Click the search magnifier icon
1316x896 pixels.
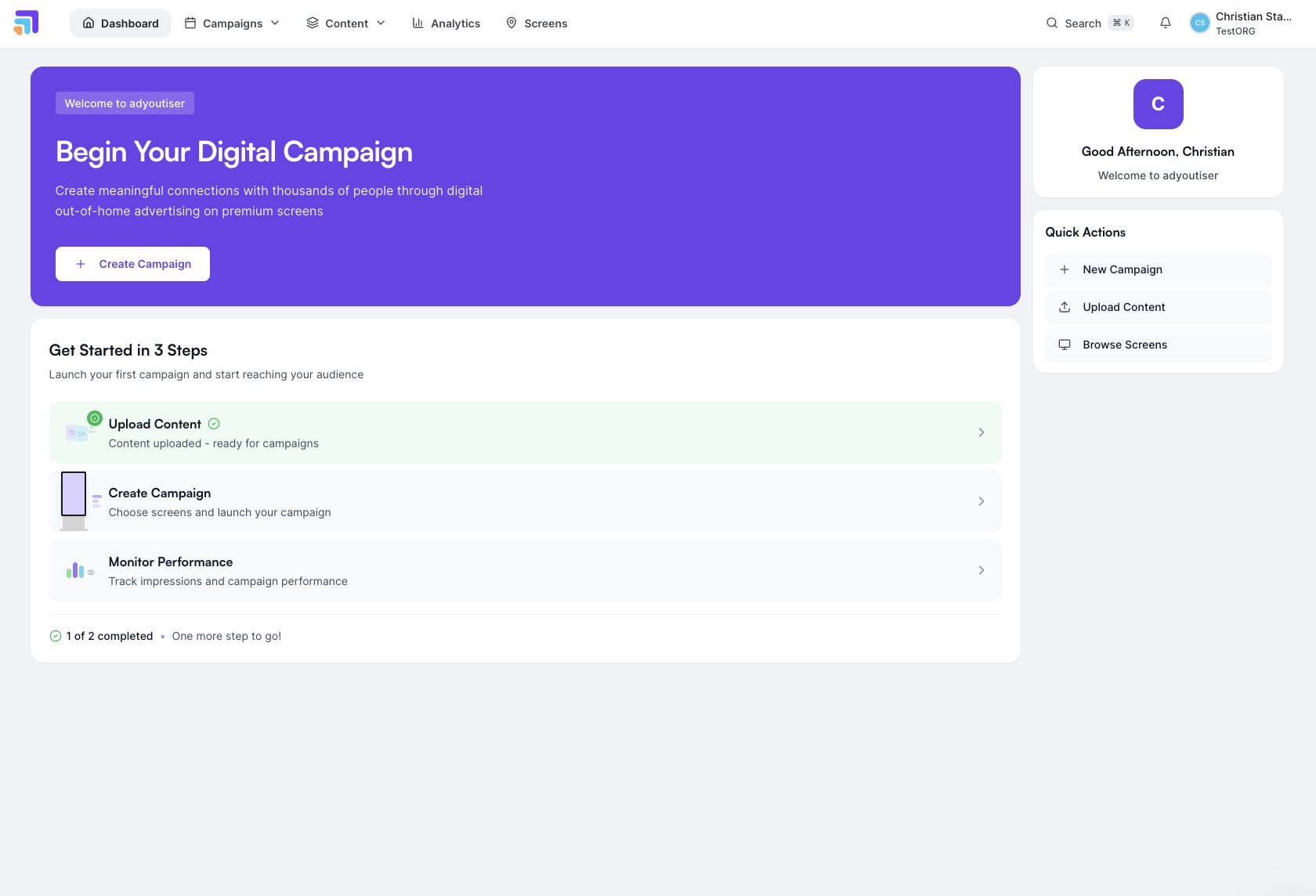pos(1052,23)
